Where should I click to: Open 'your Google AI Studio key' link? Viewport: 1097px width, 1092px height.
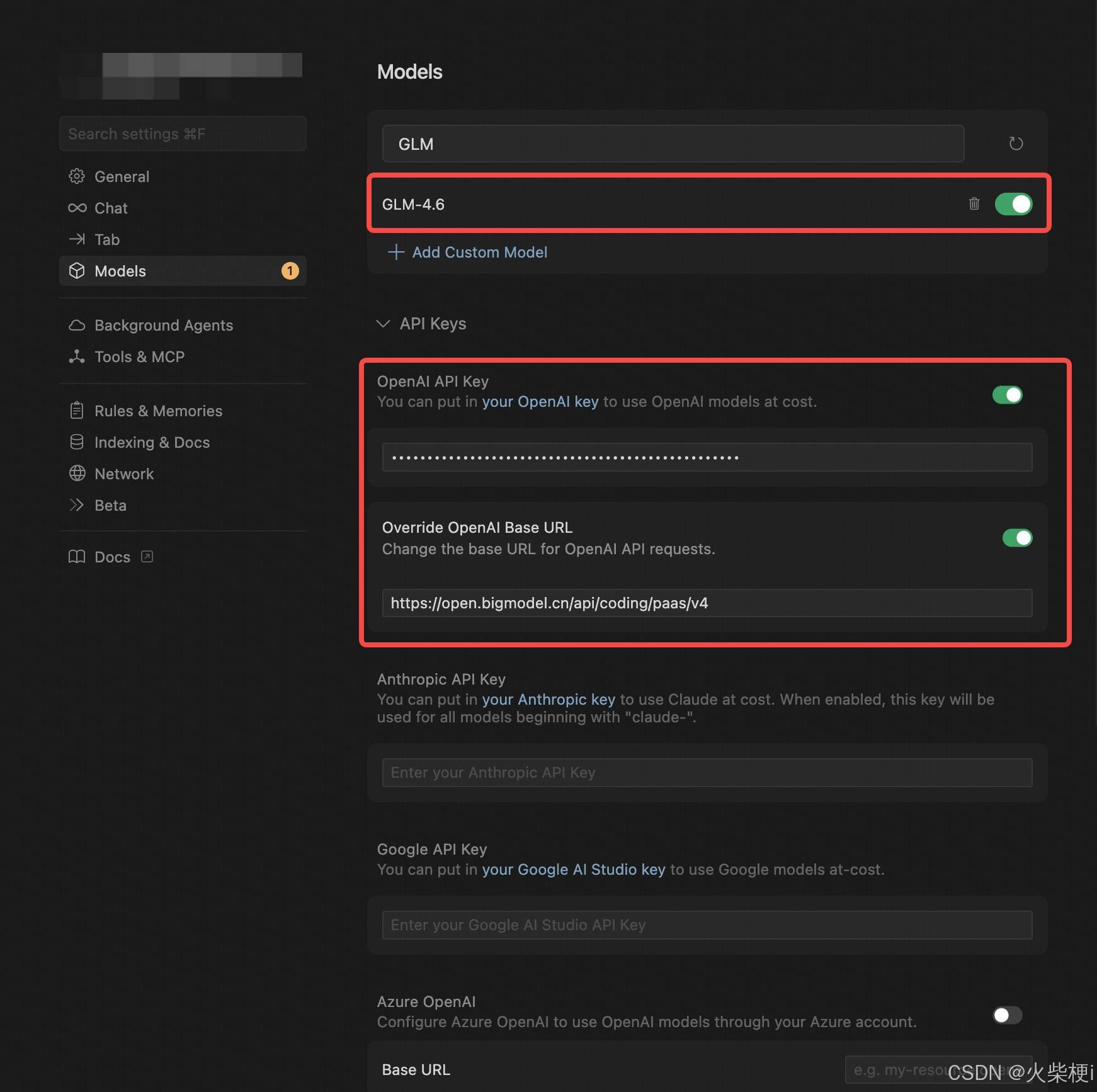point(573,869)
